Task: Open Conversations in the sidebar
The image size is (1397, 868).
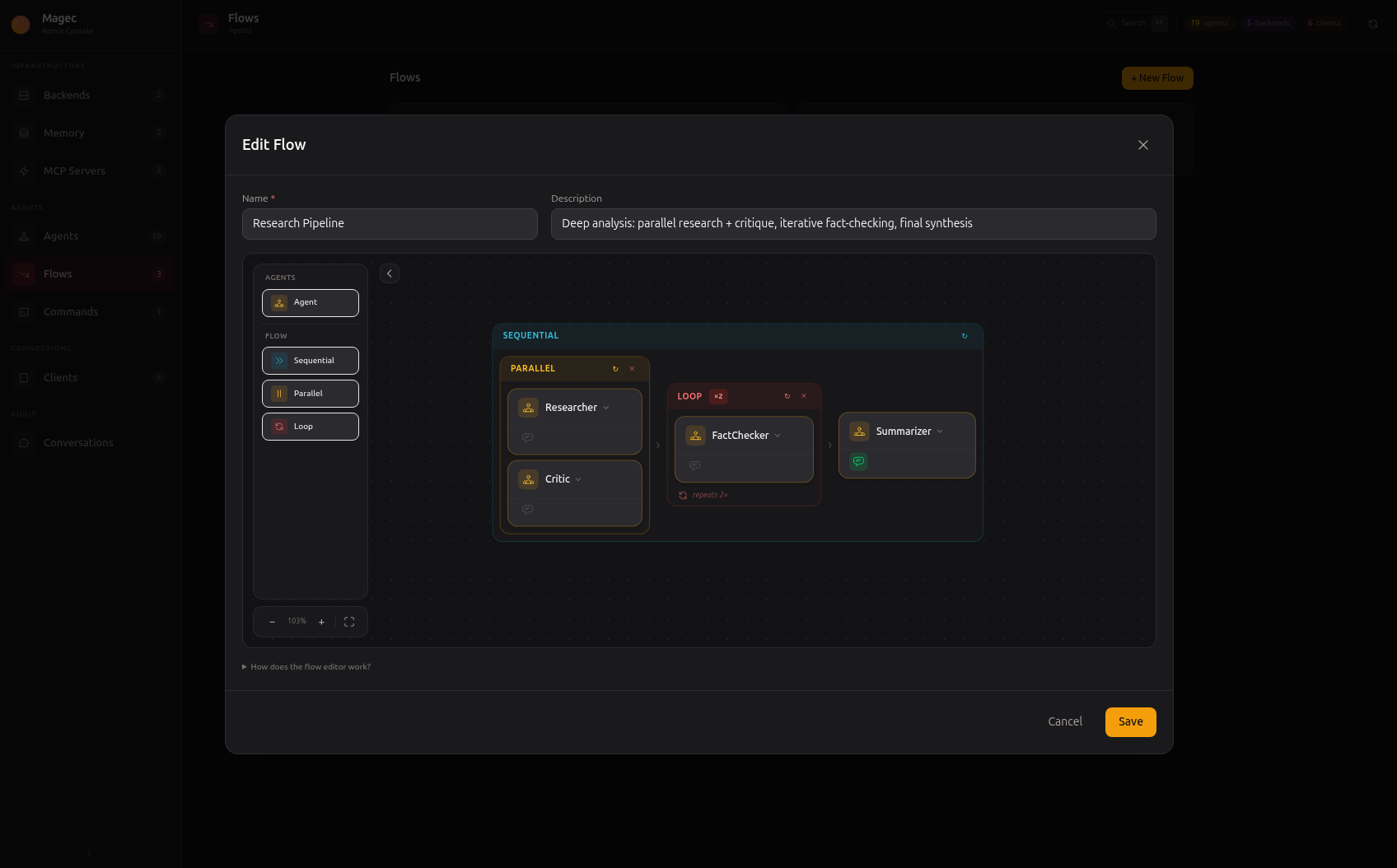Action: click(78, 442)
